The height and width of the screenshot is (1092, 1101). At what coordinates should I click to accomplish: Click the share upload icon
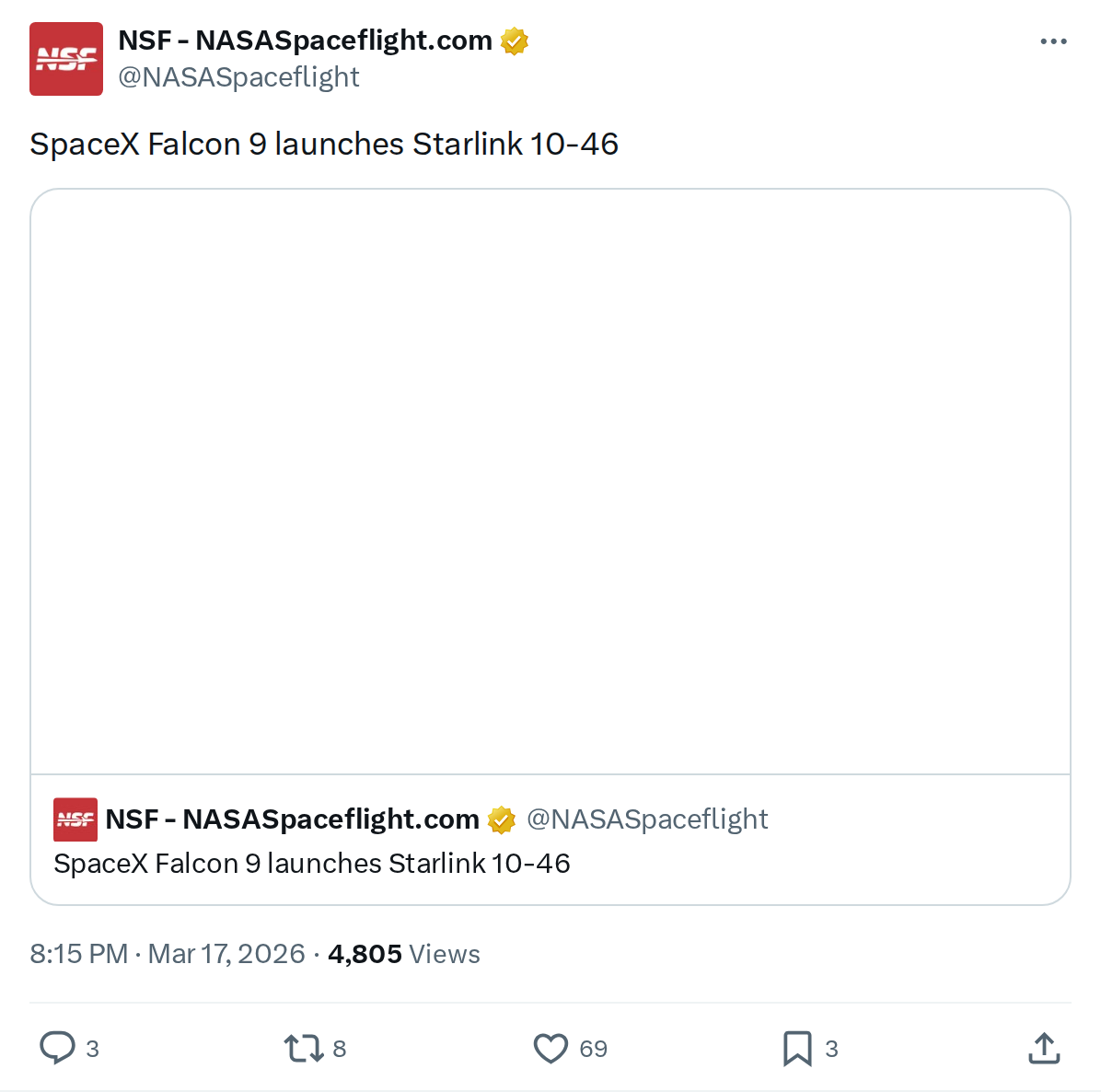tap(1044, 1048)
